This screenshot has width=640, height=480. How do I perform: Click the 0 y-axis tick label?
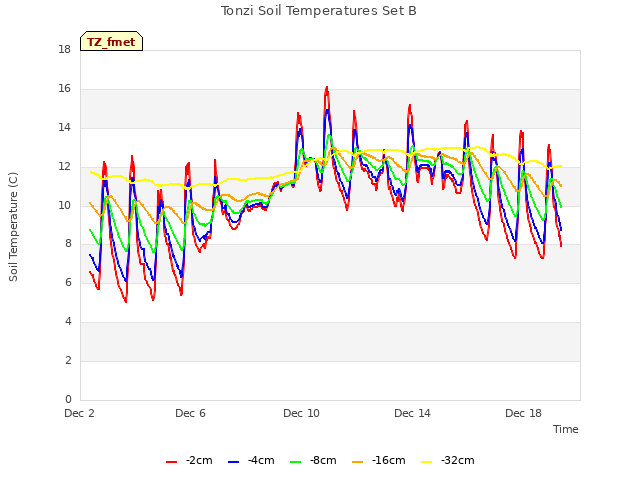click(68, 399)
